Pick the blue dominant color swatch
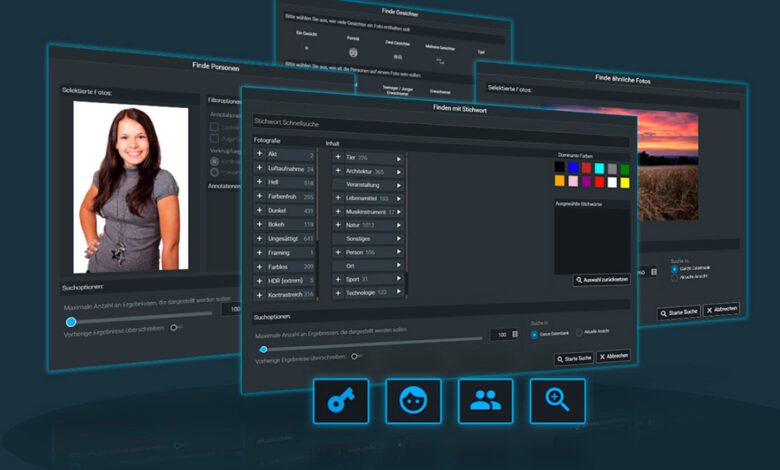Screen dimensions: 780x470 point(573,167)
